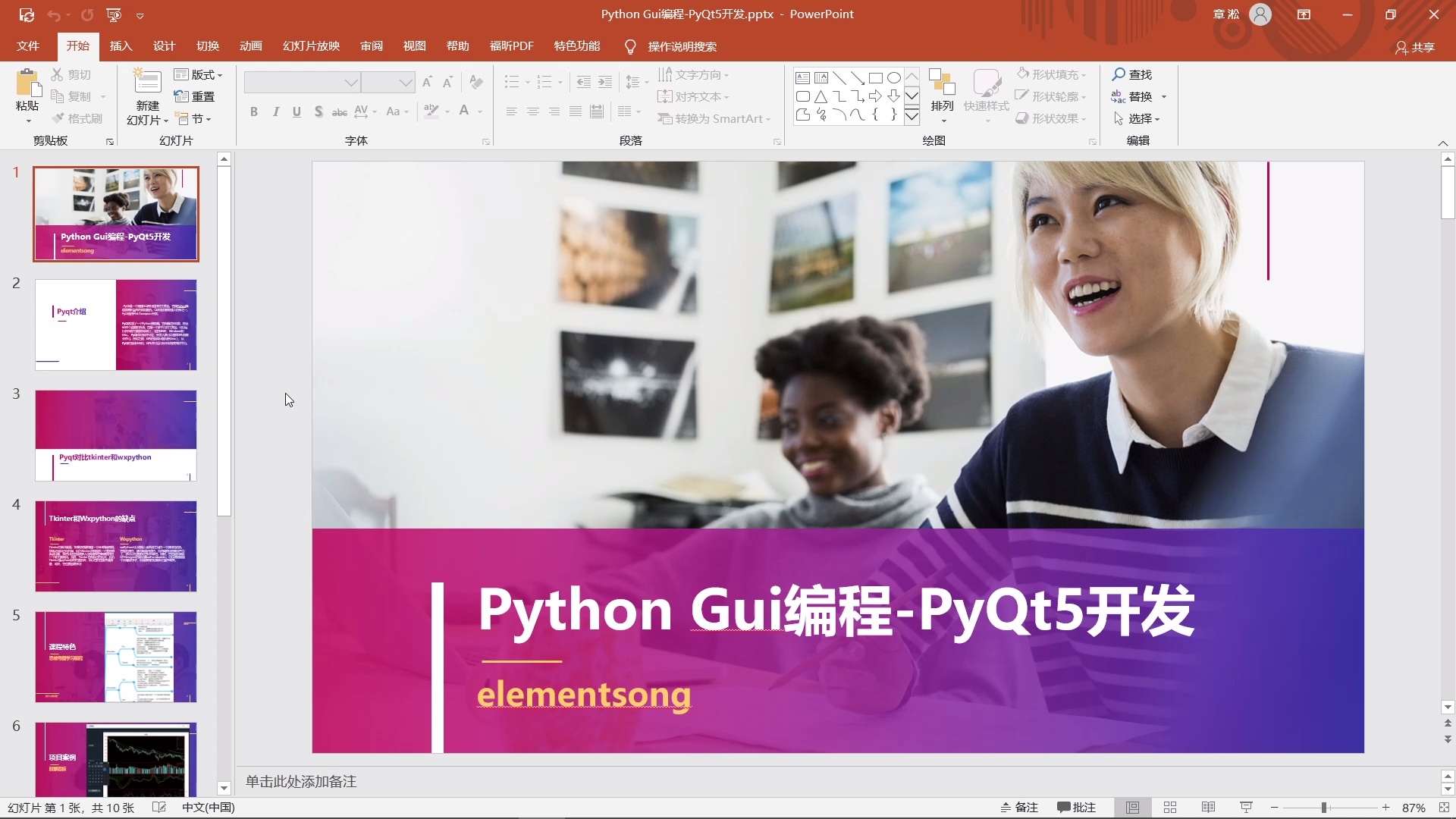Expand the shapes gallery with the more arrow

point(913,115)
